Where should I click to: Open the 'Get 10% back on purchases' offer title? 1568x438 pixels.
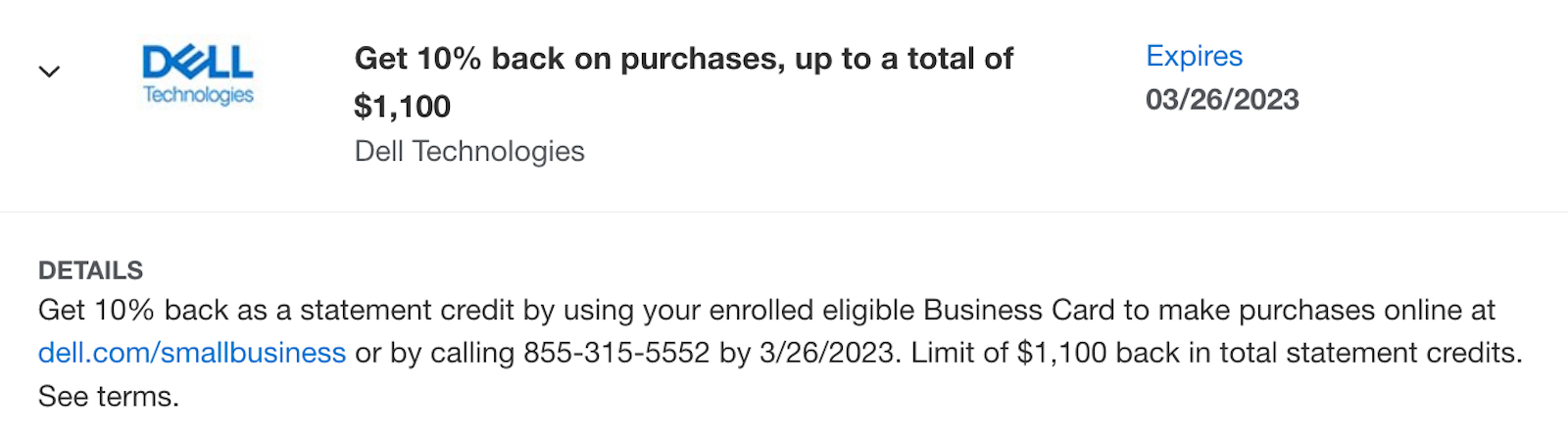pos(684,81)
